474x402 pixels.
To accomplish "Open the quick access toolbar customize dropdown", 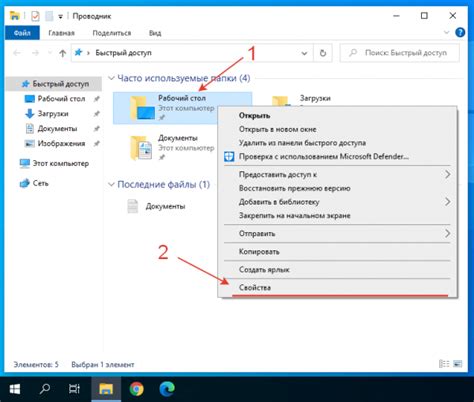I will (x=60, y=16).
